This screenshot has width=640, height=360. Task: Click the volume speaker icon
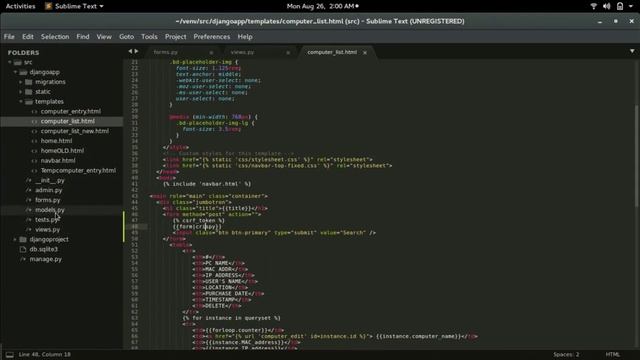pos(607,6)
